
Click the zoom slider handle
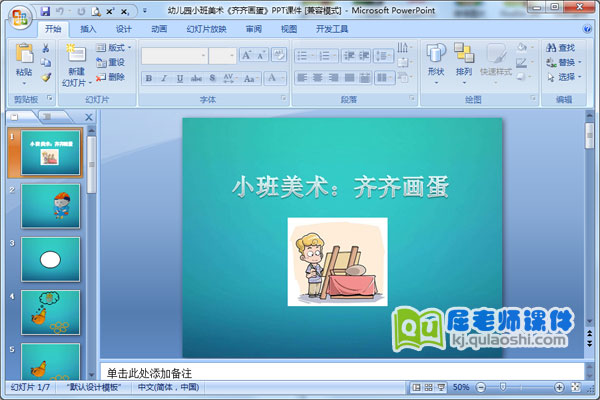point(503,387)
